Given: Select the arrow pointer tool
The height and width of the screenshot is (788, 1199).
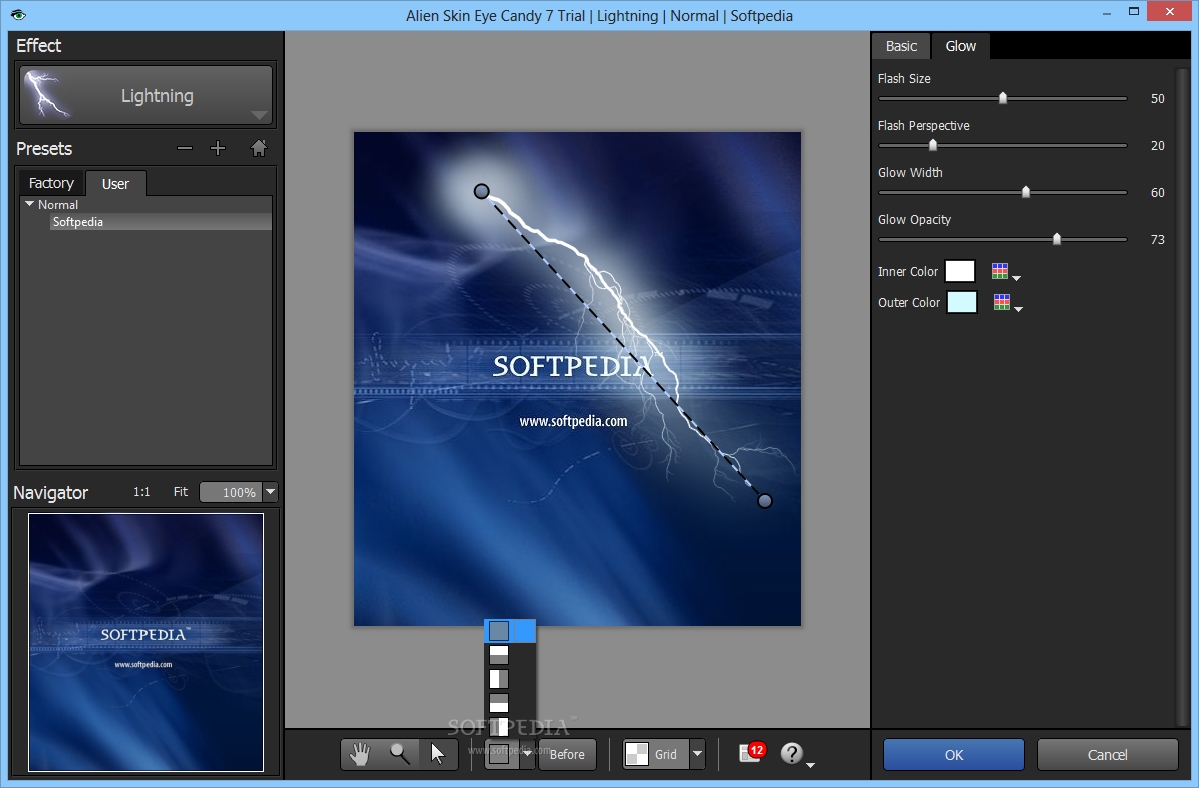Looking at the screenshot, I should (x=438, y=754).
